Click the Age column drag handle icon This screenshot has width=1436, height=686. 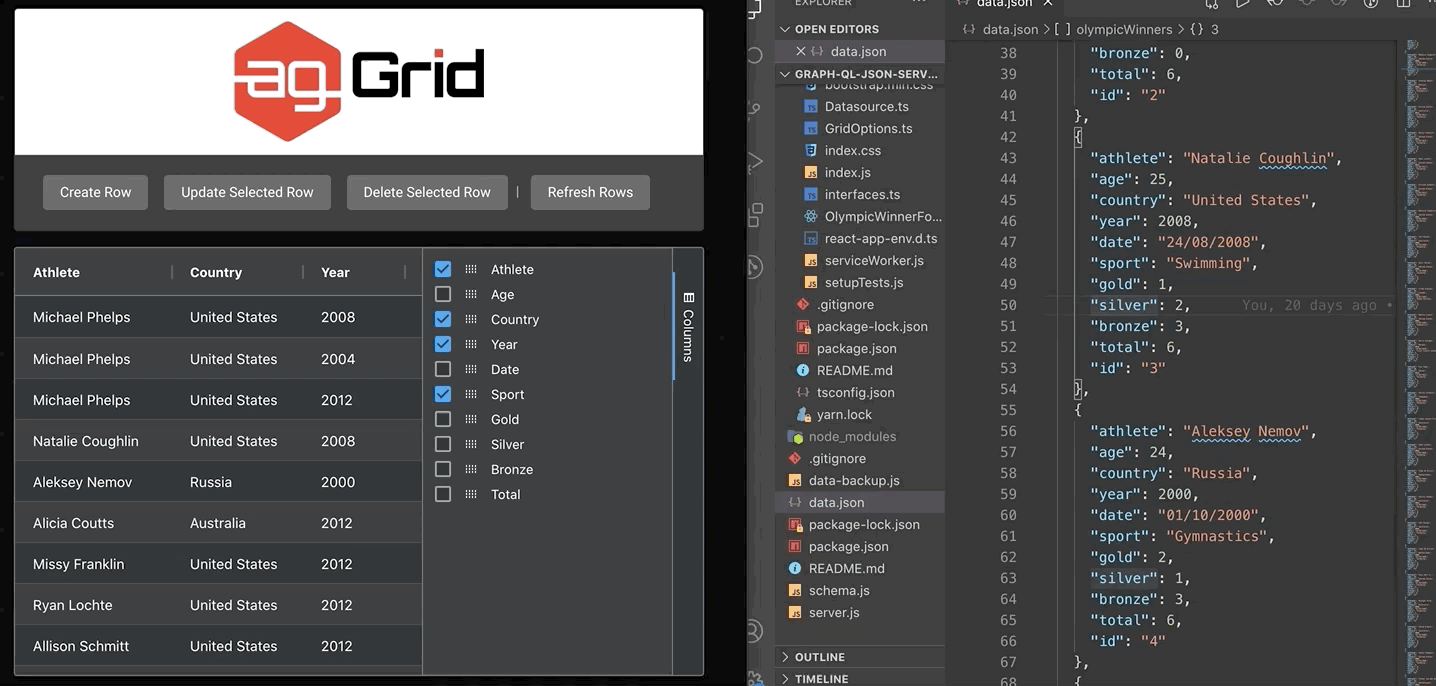(471, 294)
